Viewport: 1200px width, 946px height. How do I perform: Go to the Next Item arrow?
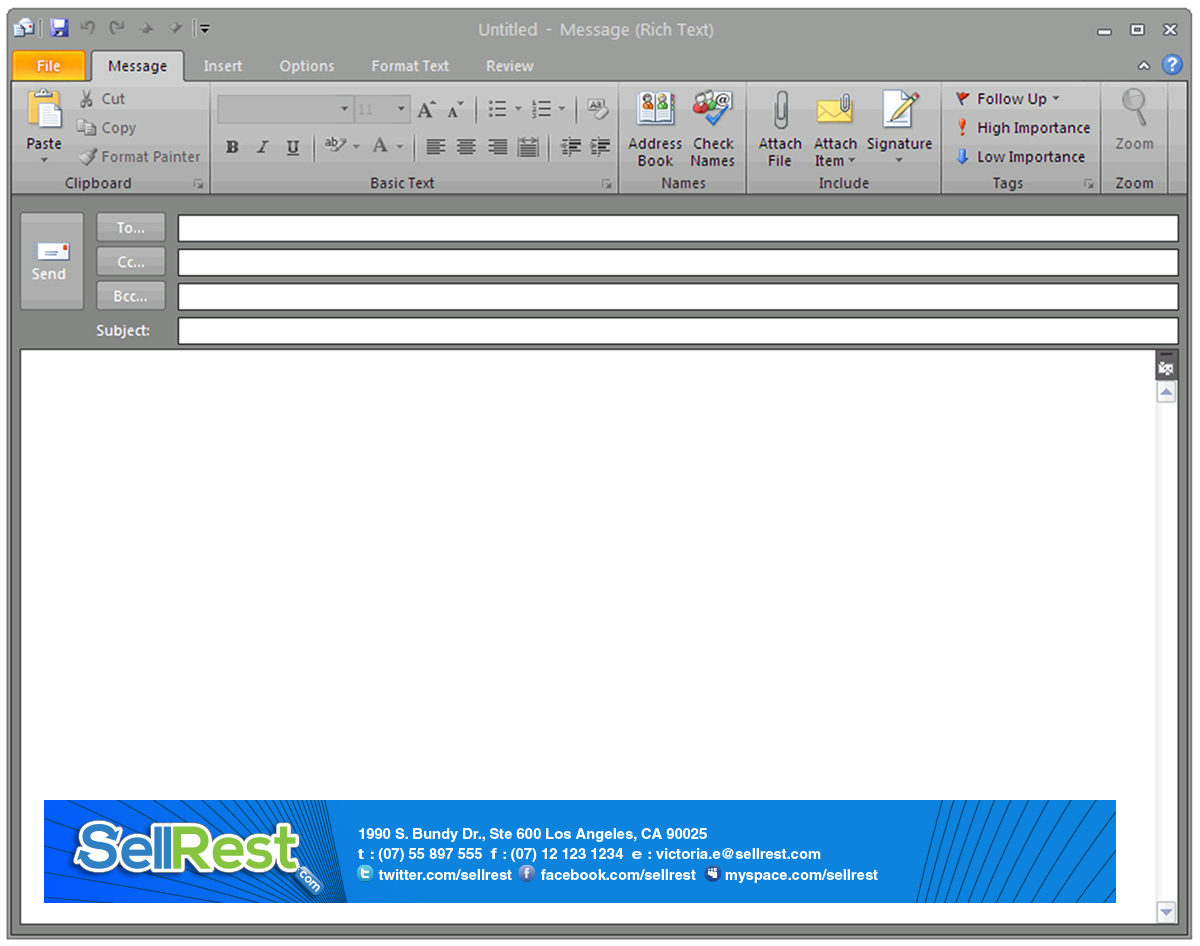175,28
